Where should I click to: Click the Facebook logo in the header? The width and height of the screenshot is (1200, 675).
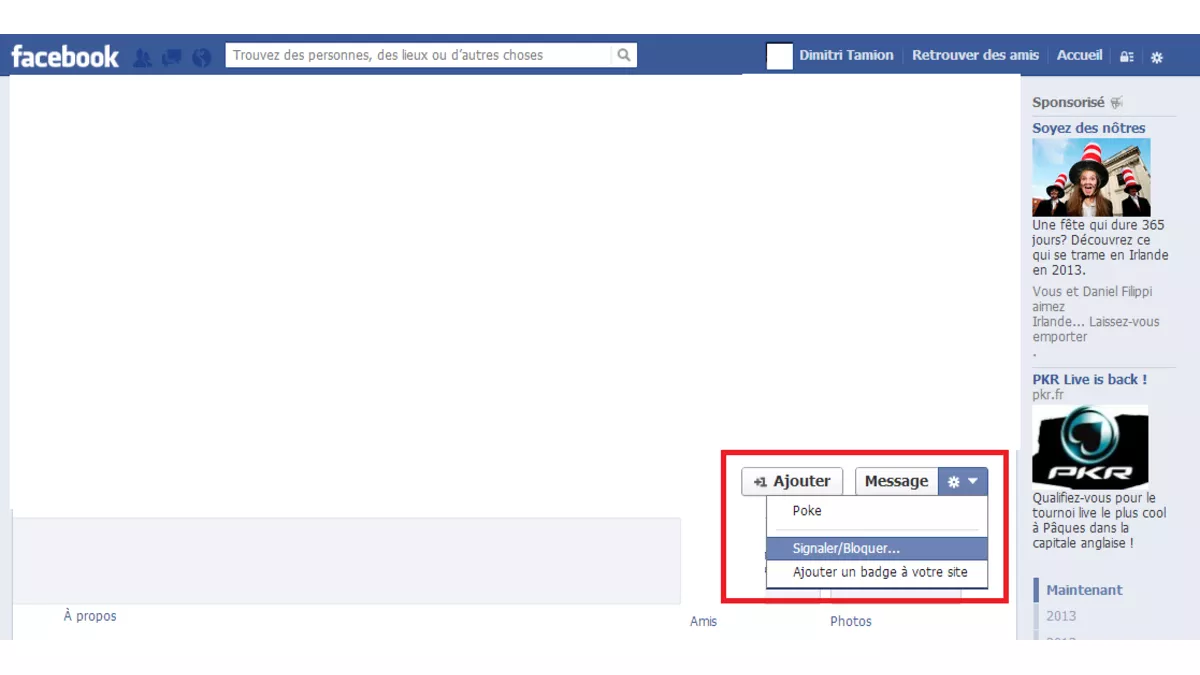(65, 56)
